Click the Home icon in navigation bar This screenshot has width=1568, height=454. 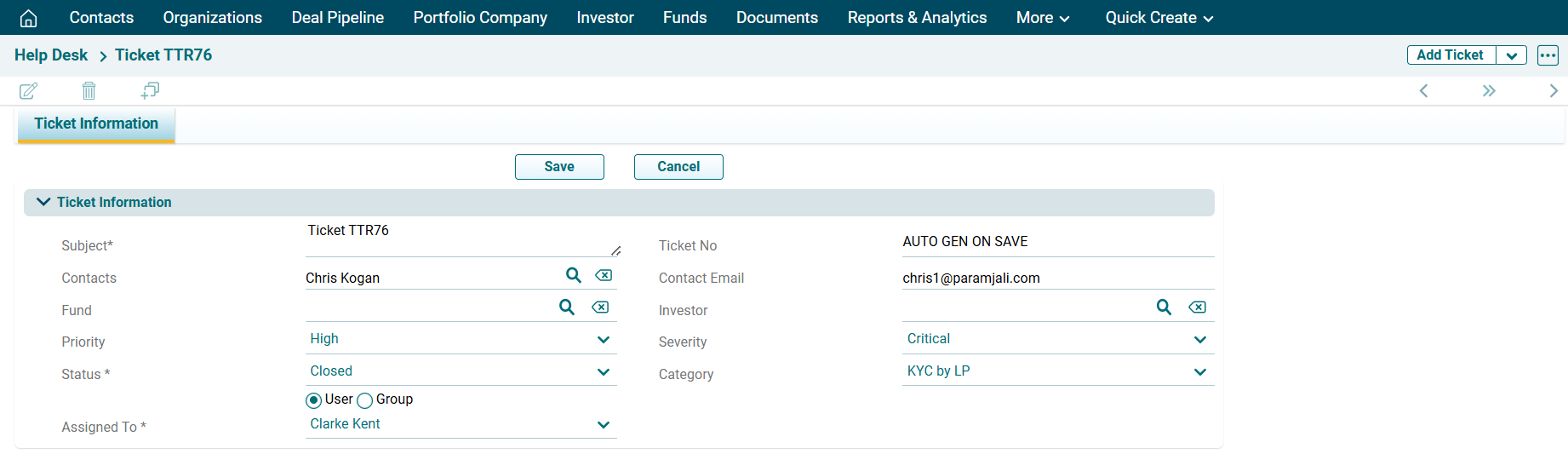(28, 18)
